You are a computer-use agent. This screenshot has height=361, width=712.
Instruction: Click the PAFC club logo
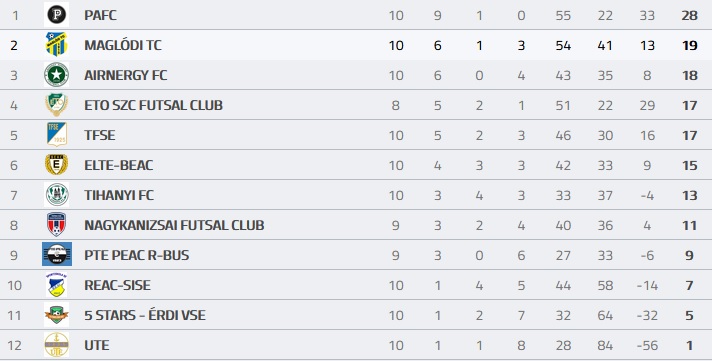(57, 15)
